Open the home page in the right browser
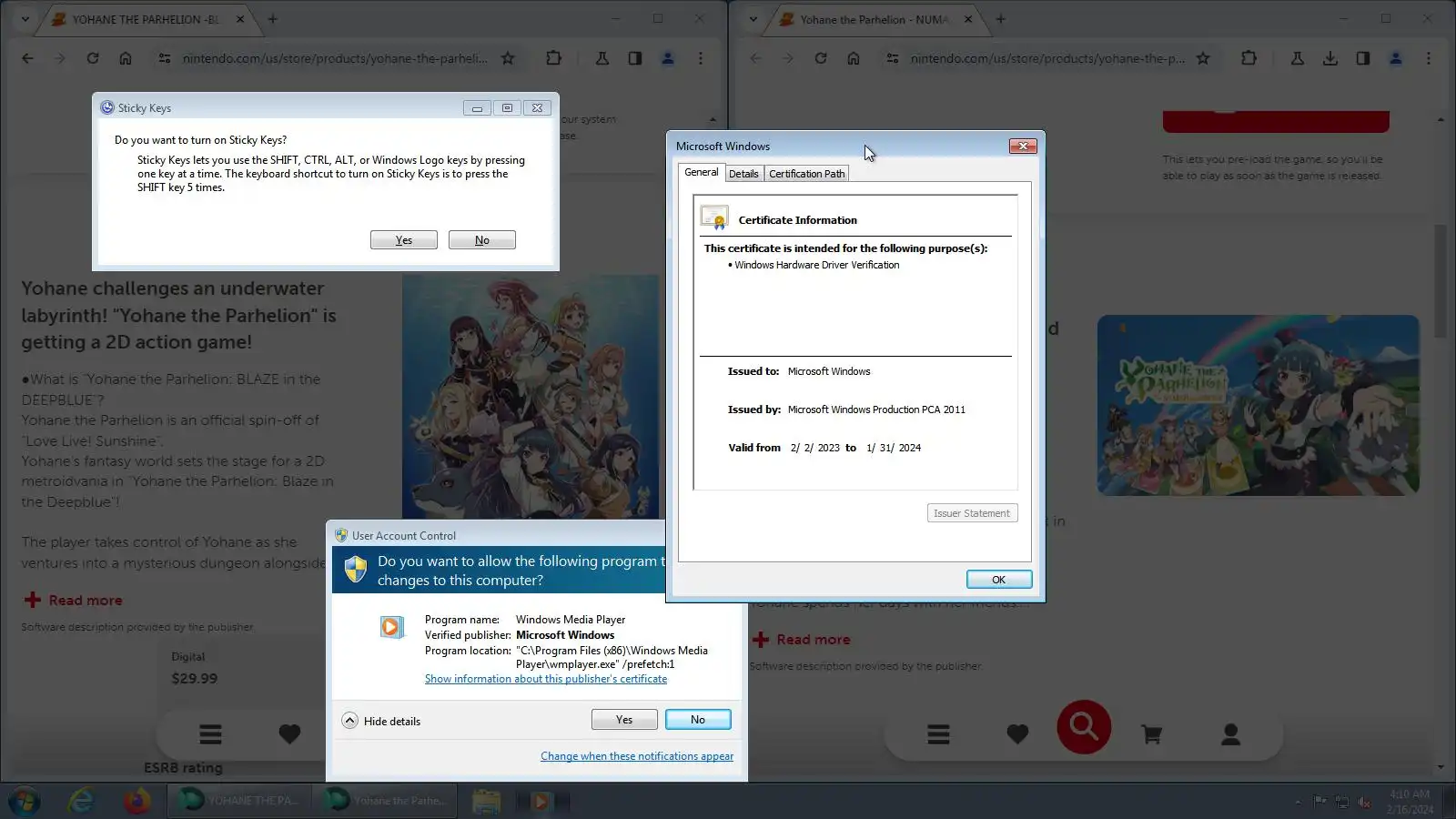 pos(854,58)
